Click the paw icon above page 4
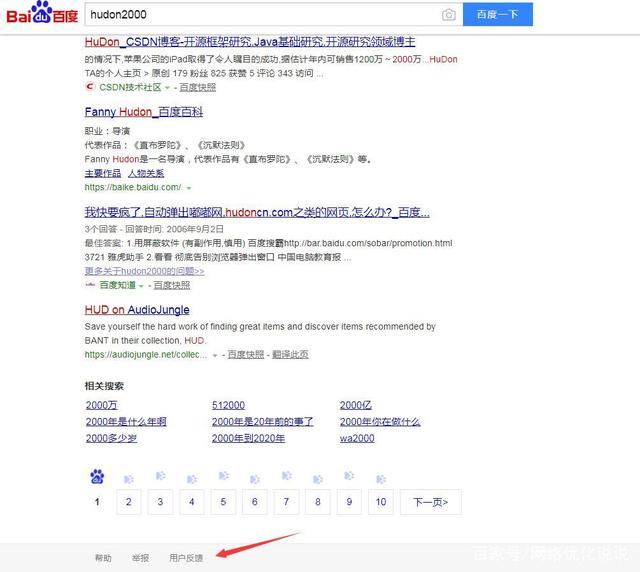Viewport: 640px width, 572px height. click(192, 479)
